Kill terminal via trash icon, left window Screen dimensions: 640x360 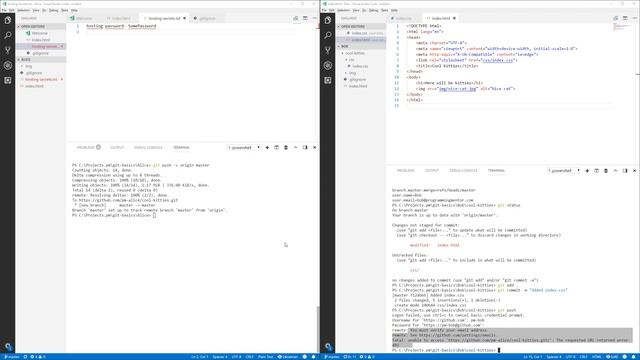pos(286,147)
